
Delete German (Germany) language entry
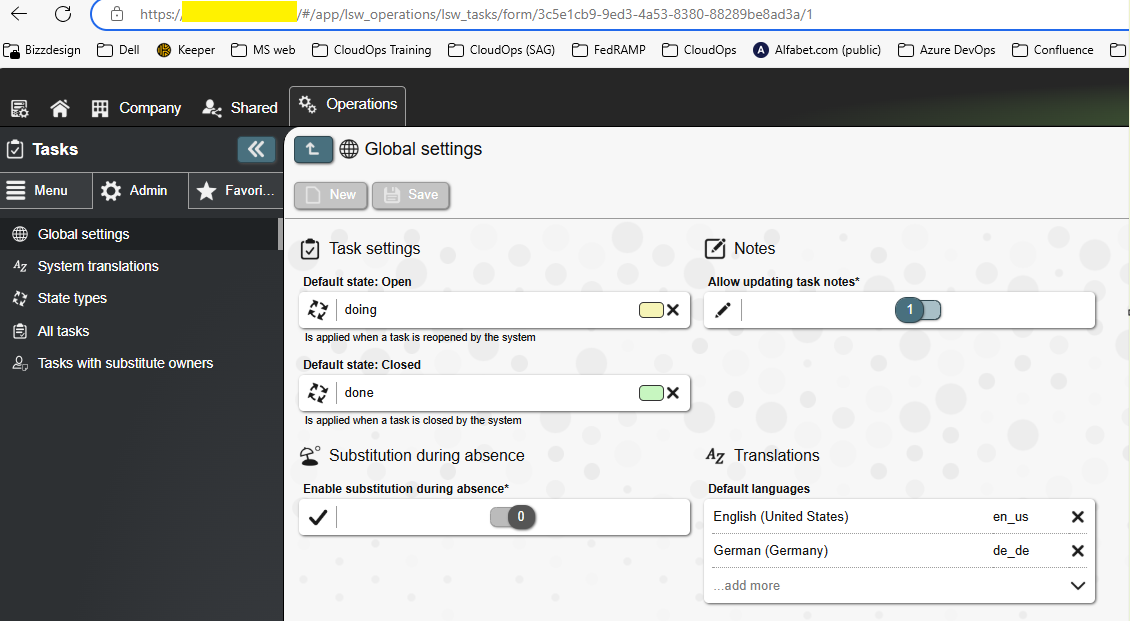pos(1077,551)
